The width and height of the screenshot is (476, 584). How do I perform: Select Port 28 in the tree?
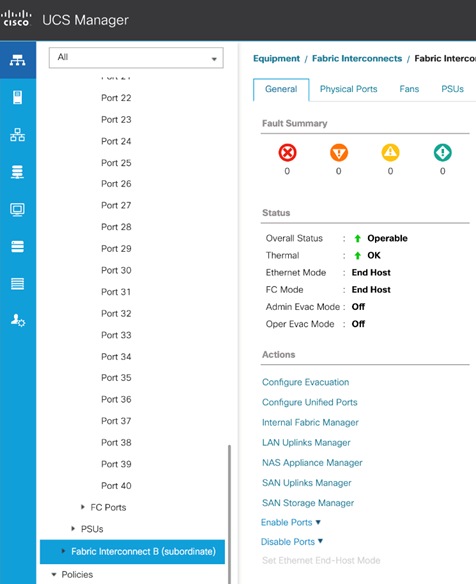116,227
